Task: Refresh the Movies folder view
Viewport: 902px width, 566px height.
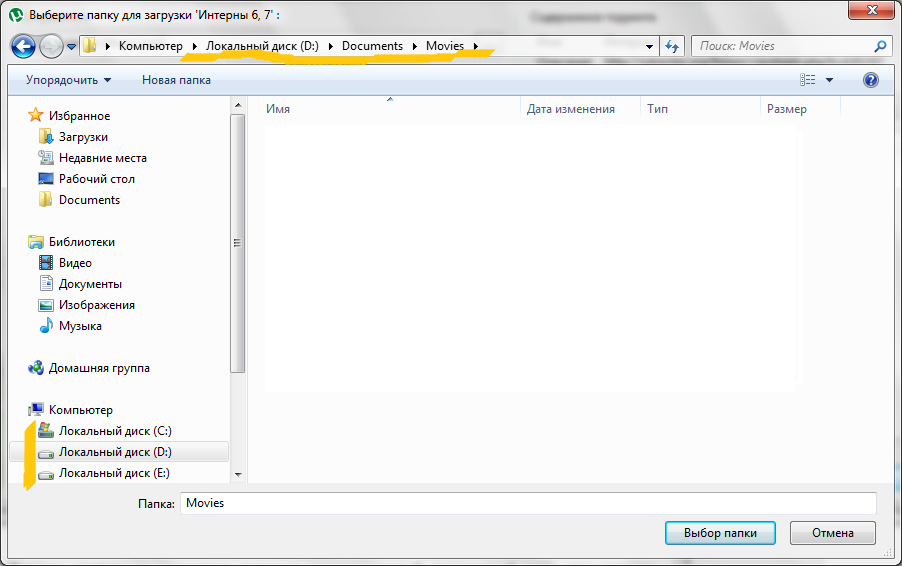Action: point(672,47)
